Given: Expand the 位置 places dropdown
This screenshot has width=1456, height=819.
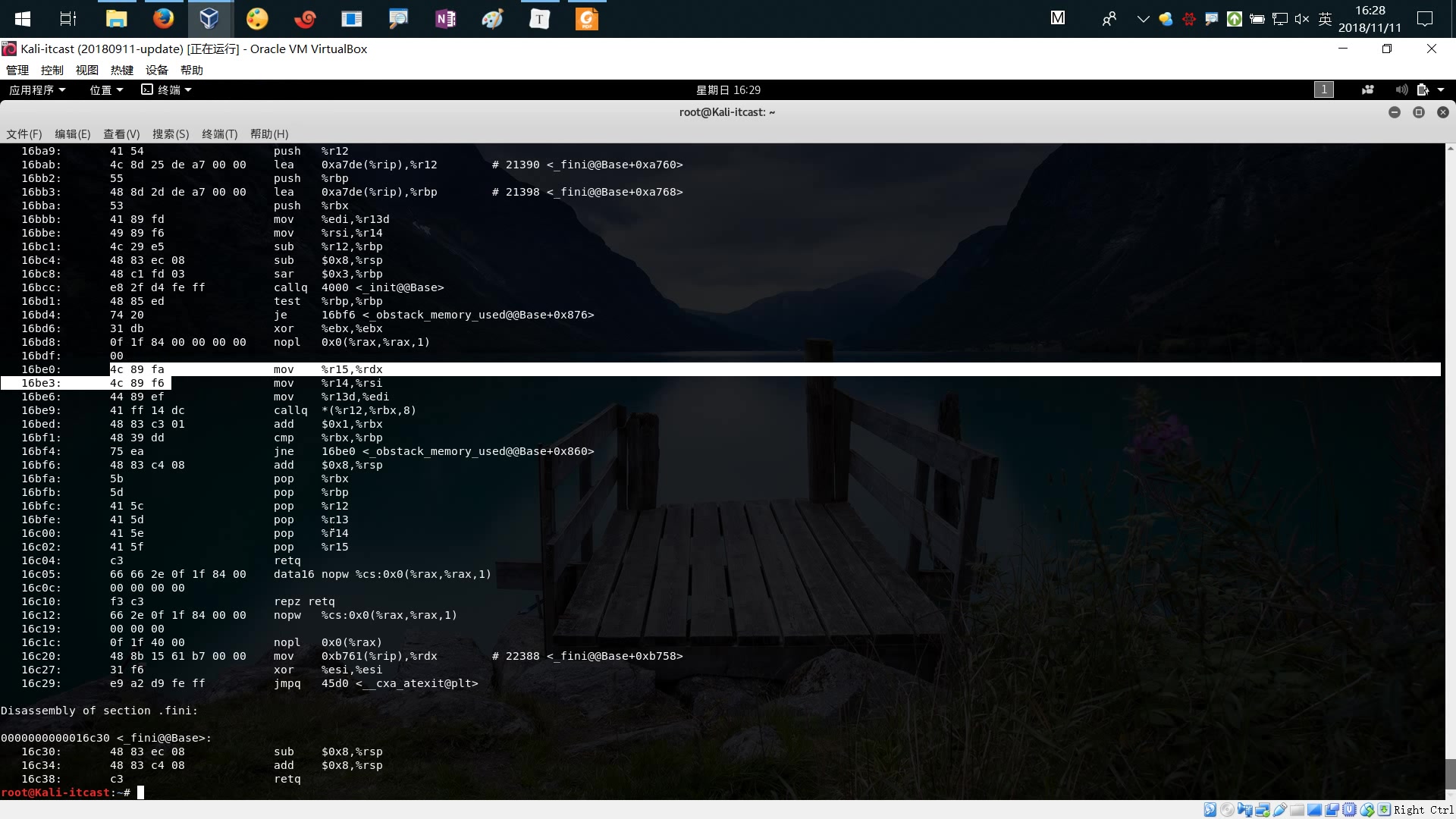Looking at the screenshot, I should [x=106, y=89].
